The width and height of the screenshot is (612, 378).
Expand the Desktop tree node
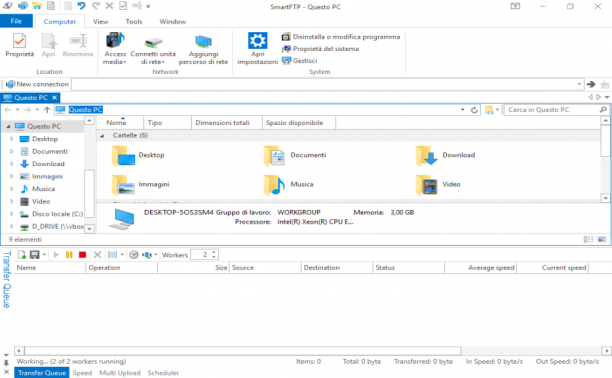coord(12,139)
